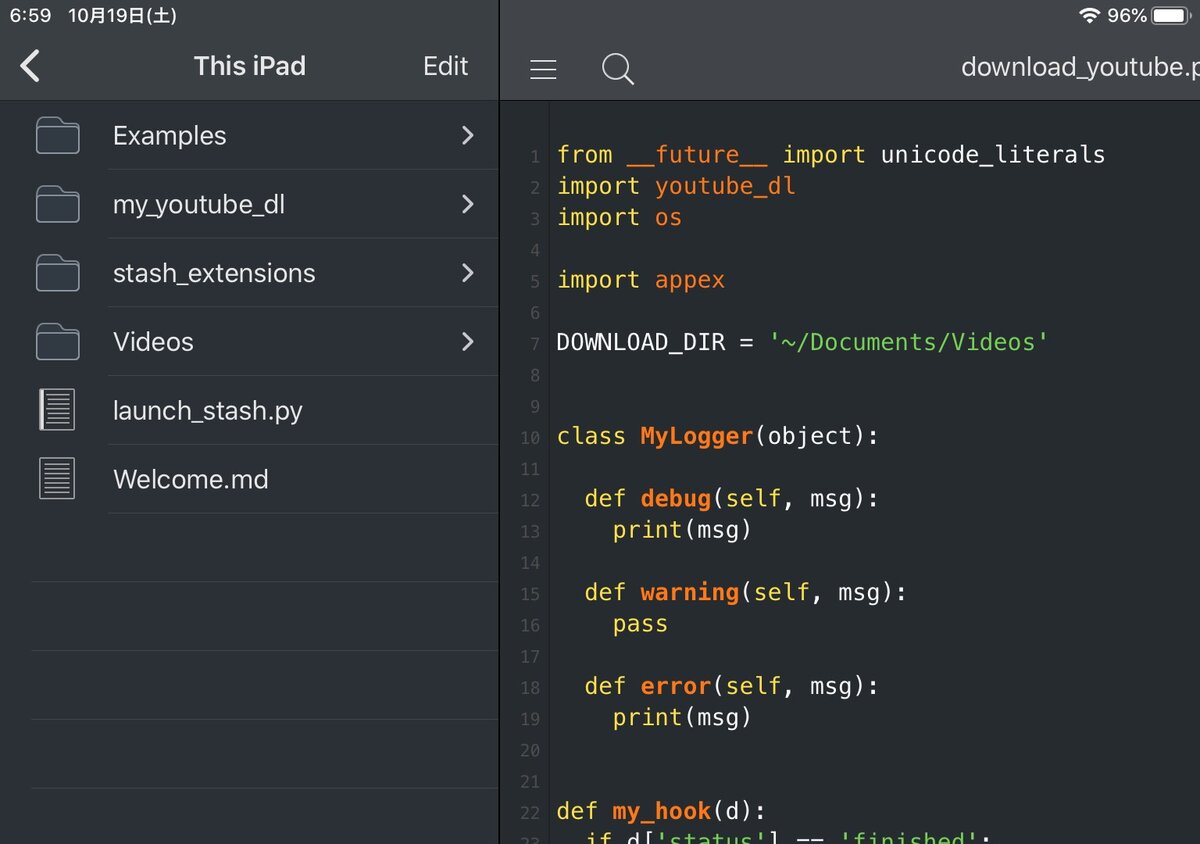Viewport: 1200px width, 844px height.
Task: Click the class MyLogger code line
Action: [717, 437]
